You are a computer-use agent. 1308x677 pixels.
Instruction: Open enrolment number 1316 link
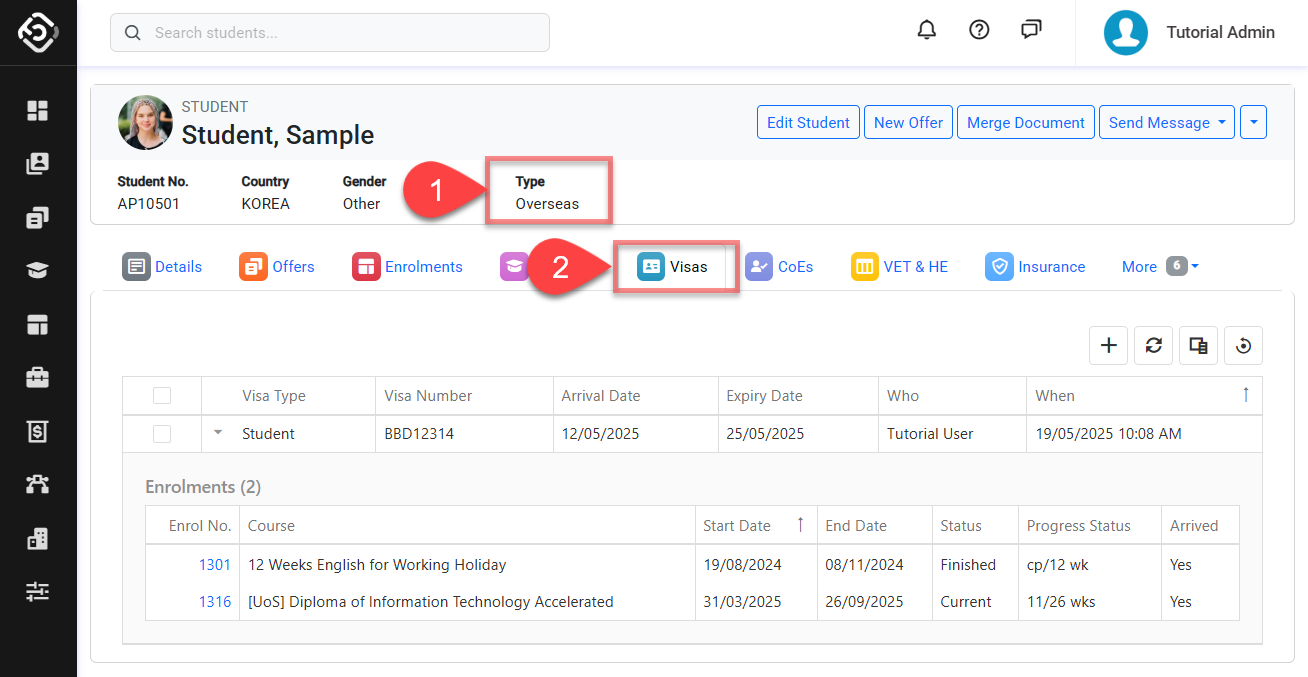(x=215, y=602)
